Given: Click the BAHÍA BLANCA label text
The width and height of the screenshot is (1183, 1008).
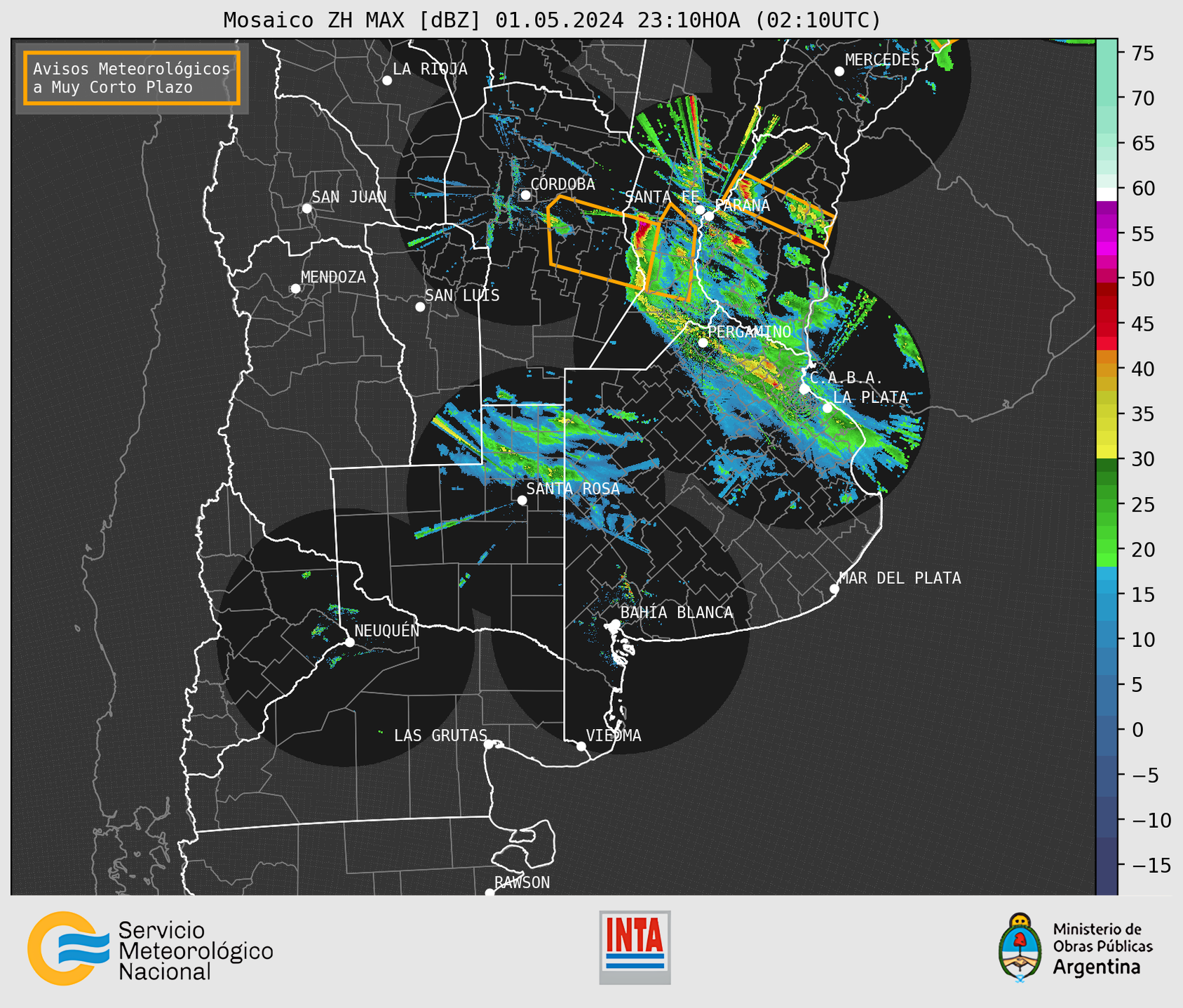Looking at the screenshot, I should 677,613.
